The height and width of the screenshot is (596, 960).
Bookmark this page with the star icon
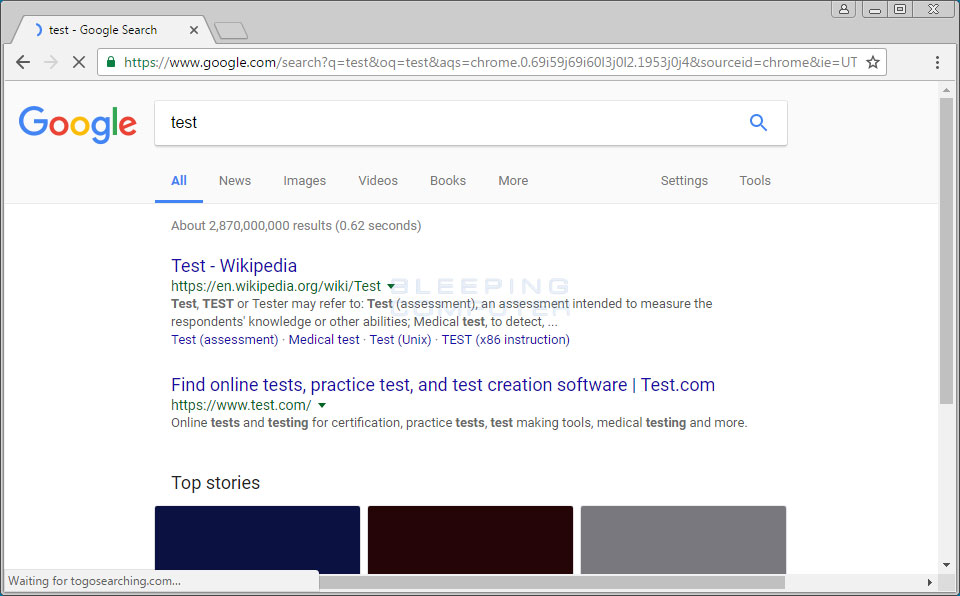pyautogui.click(x=872, y=62)
